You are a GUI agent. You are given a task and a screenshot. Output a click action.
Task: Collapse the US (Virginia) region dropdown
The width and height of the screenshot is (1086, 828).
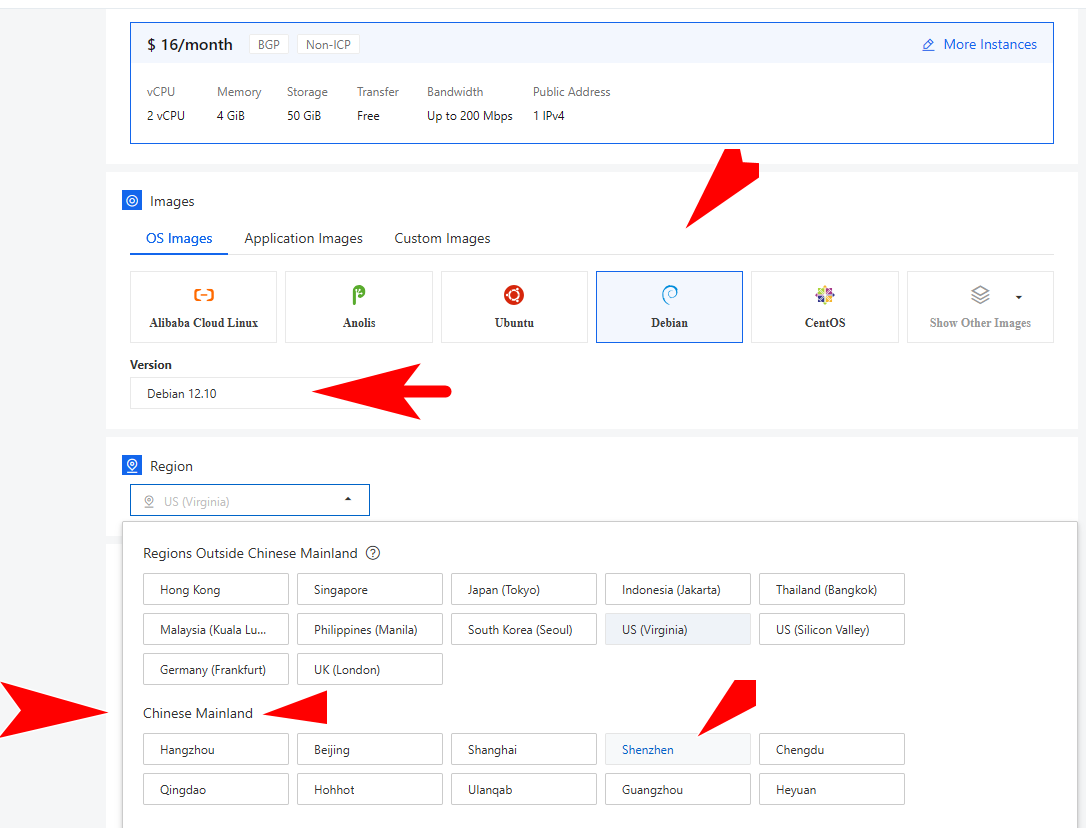(x=250, y=500)
